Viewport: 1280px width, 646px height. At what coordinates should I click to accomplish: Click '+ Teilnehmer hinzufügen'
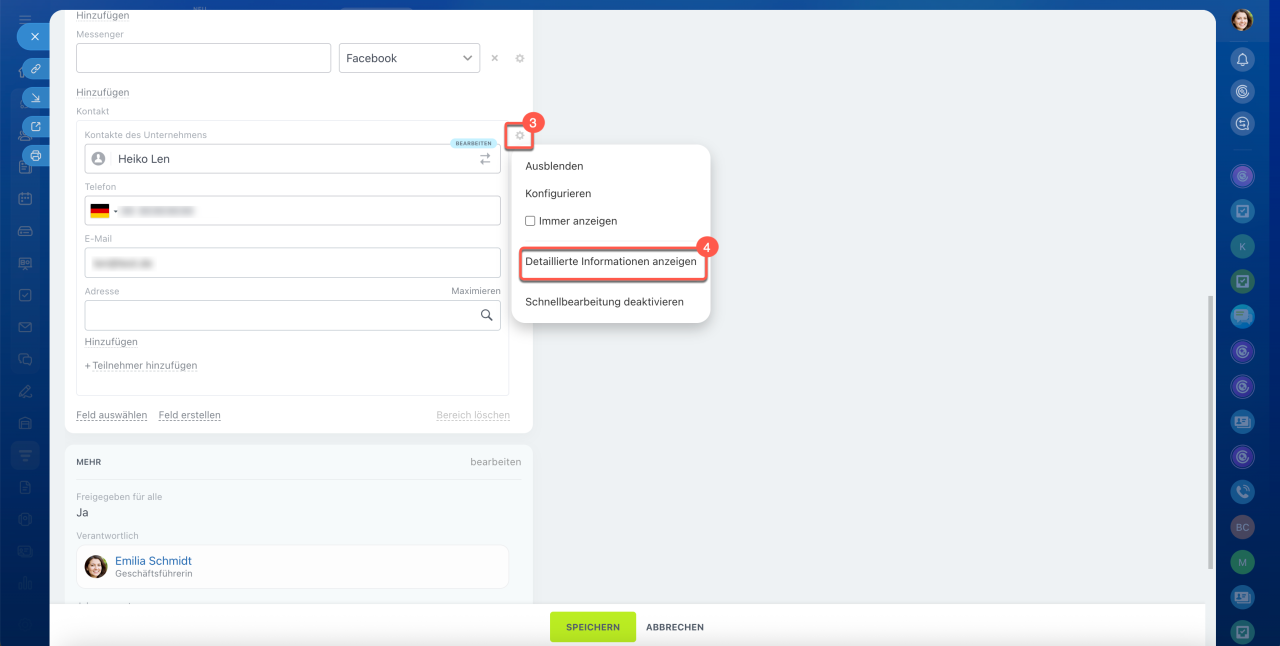pos(141,365)
